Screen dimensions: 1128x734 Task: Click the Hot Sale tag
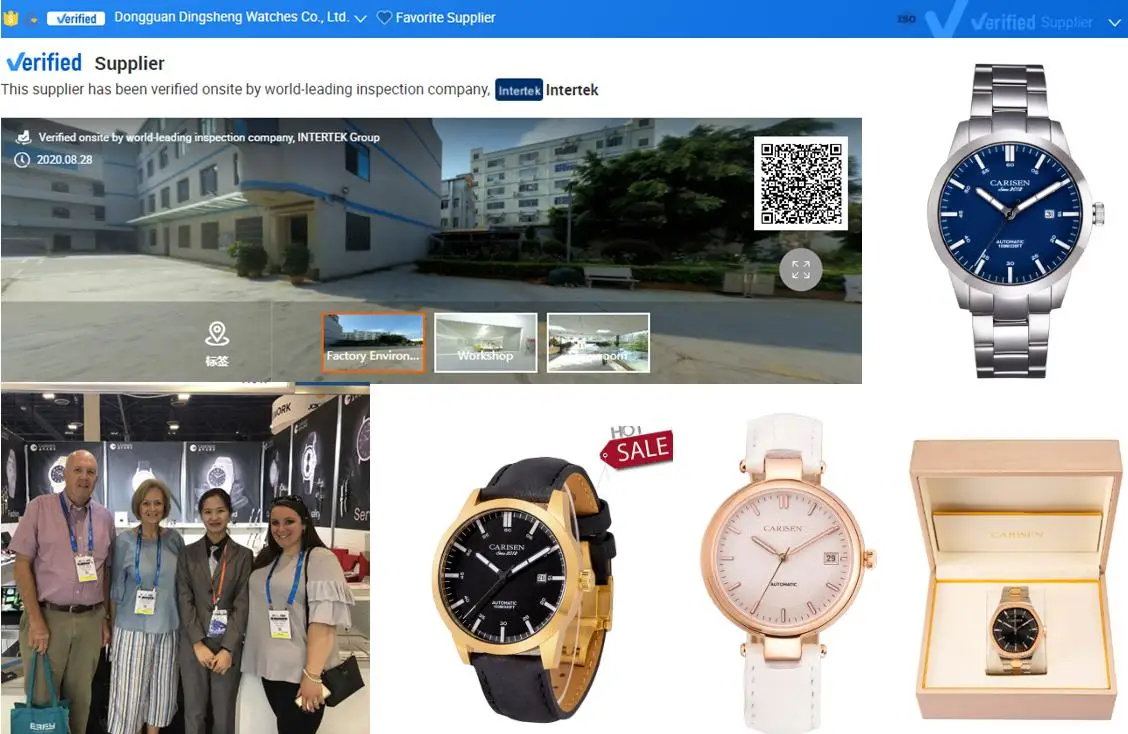pyautogui.click(x=636, y=448)
